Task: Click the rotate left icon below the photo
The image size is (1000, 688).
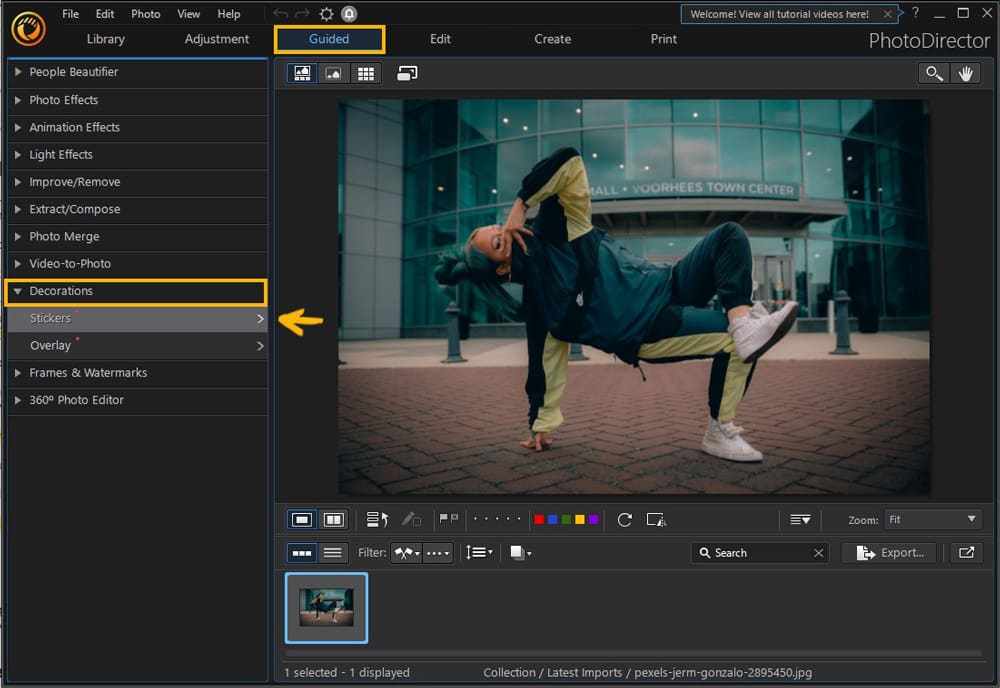Action: pyautogui.click(x=624, y=519)
